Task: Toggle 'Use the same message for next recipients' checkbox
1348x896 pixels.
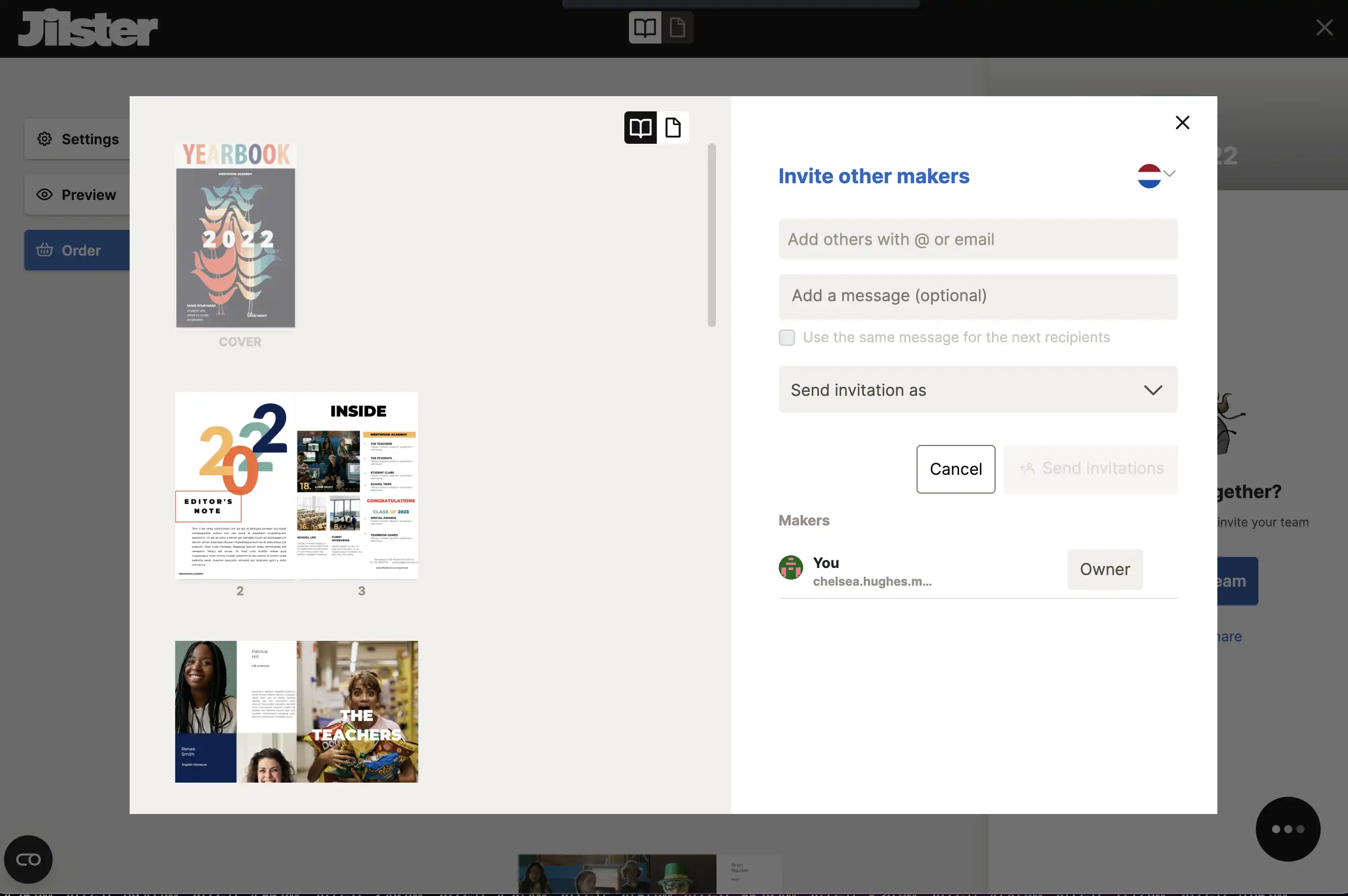Action: (x=787, y=336)
